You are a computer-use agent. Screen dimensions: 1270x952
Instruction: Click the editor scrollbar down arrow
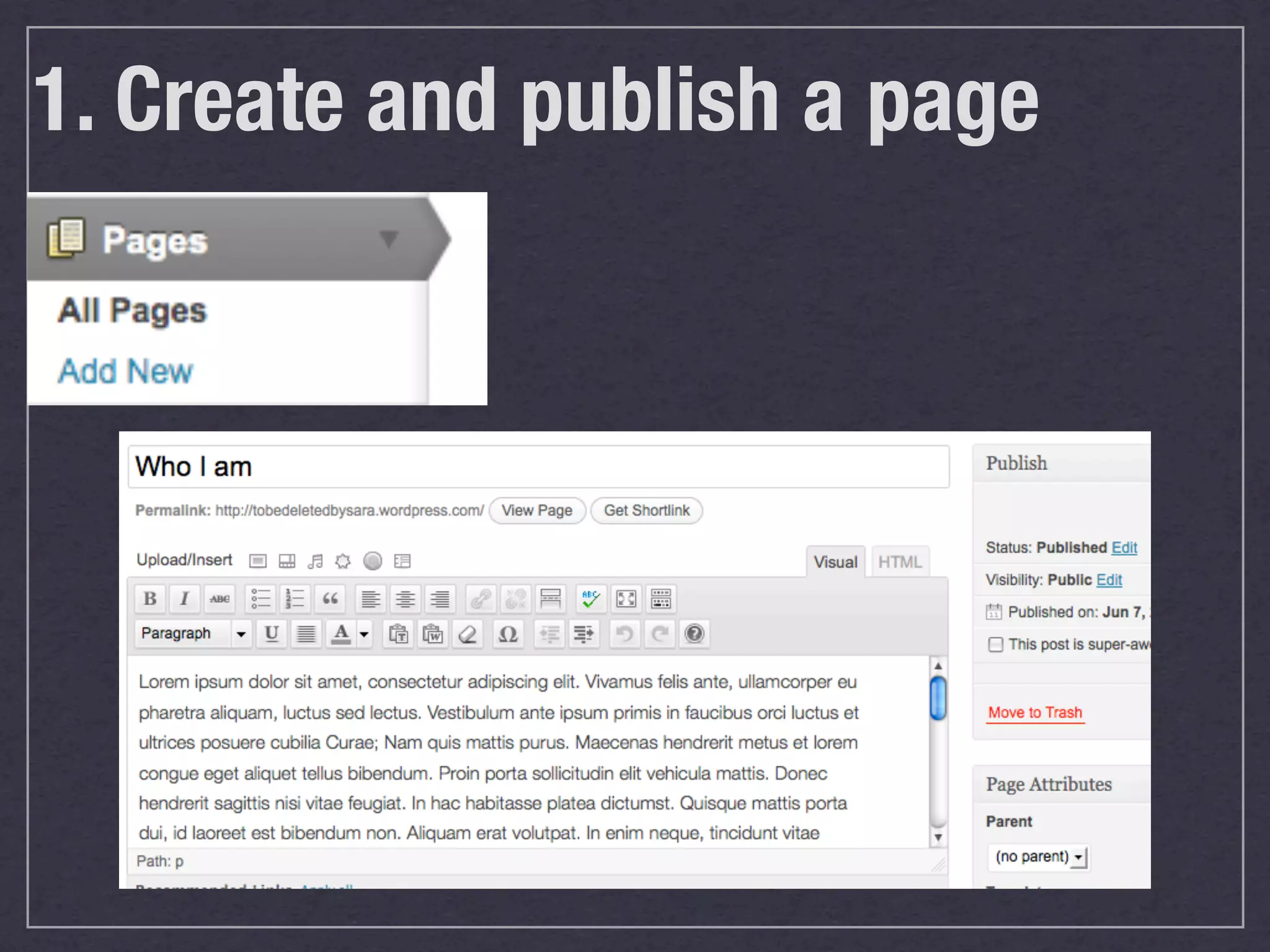tap(938, 838)
